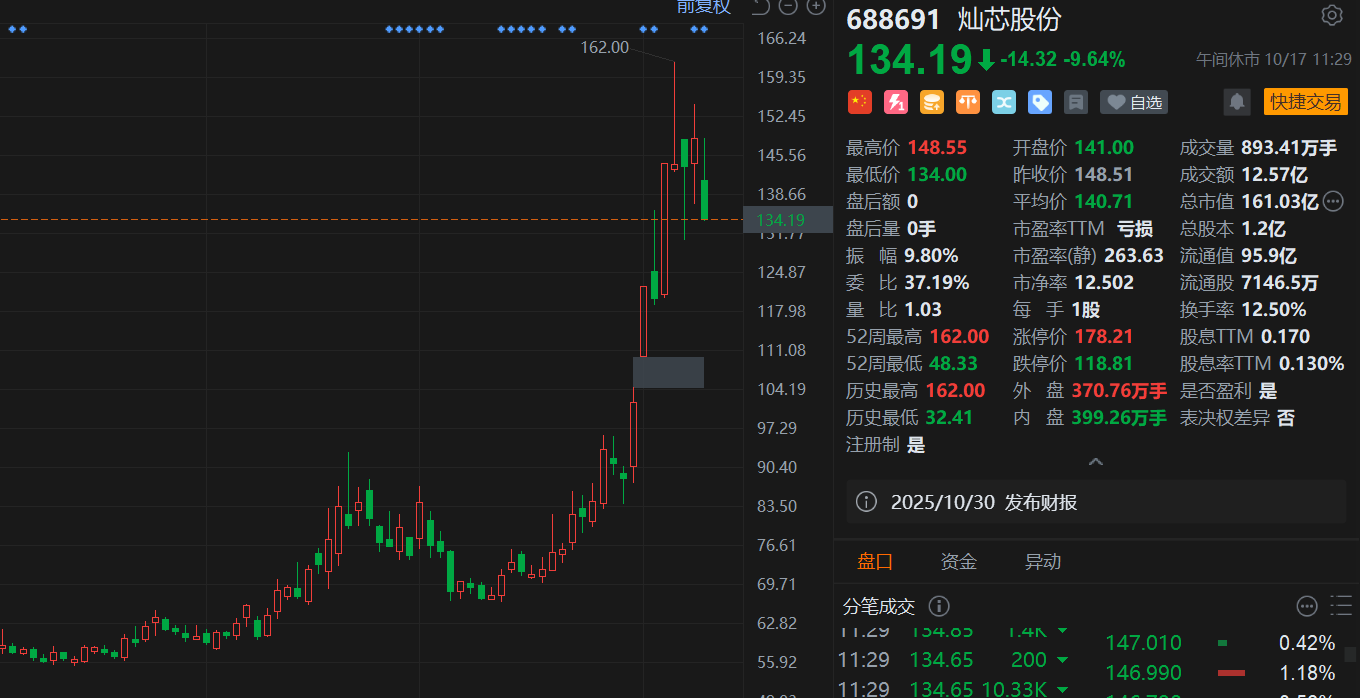This screenshot has width=1360, height=698.
Task: Switch to the 资金 tab
Action: (958, 562)
